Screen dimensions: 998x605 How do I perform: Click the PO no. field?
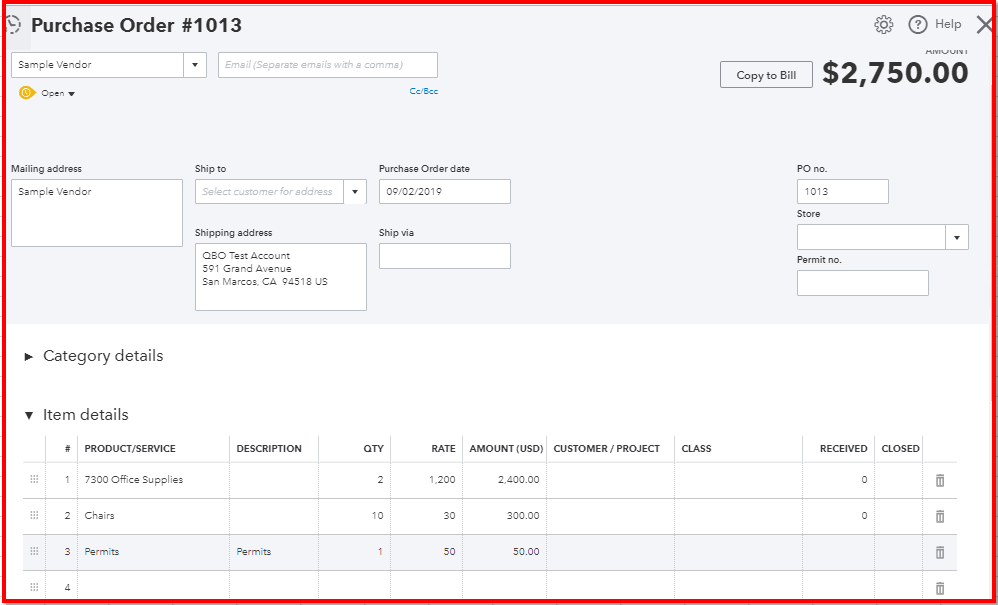(x=843, y=191)
